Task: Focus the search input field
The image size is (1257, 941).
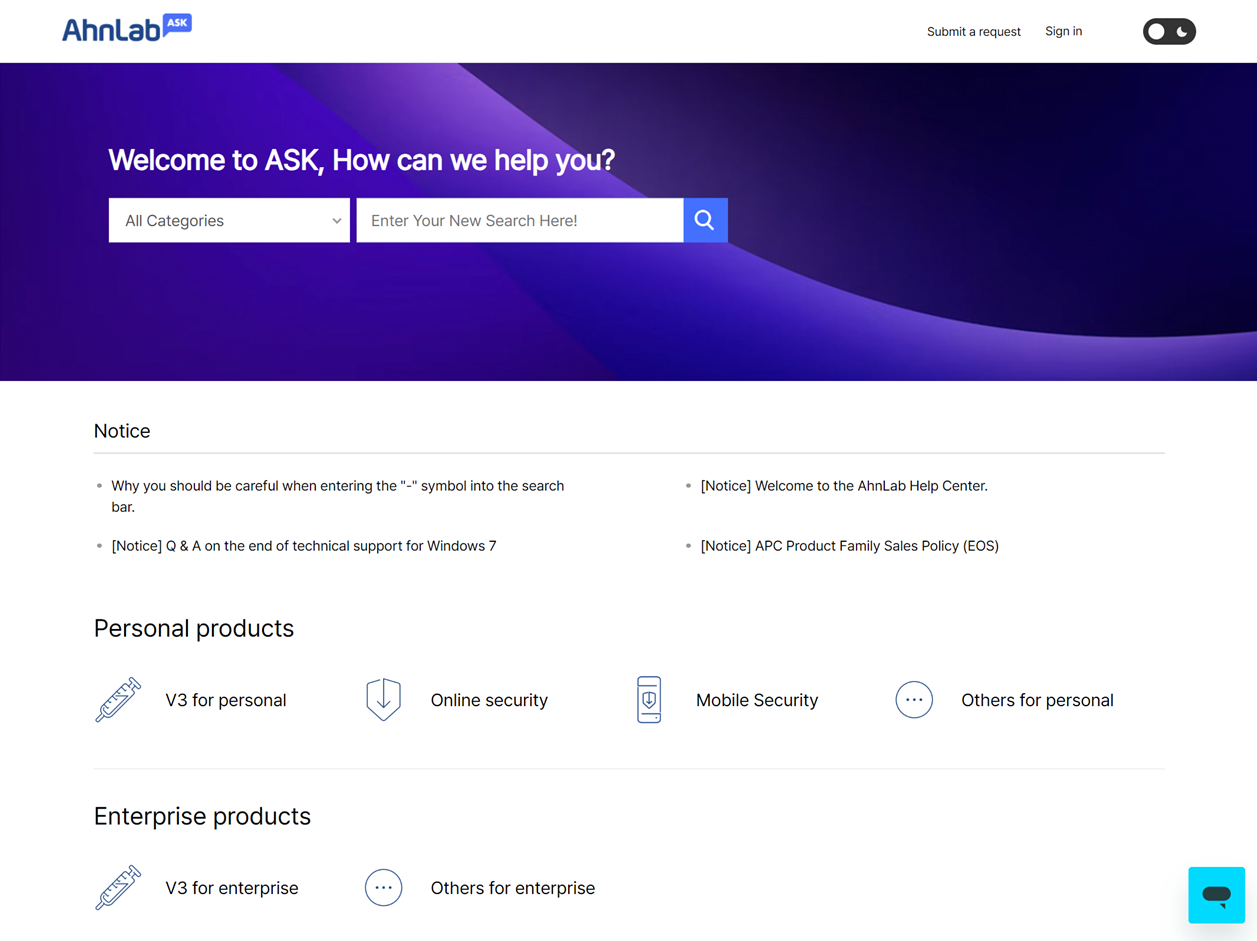Action: [x=520, y=220]
